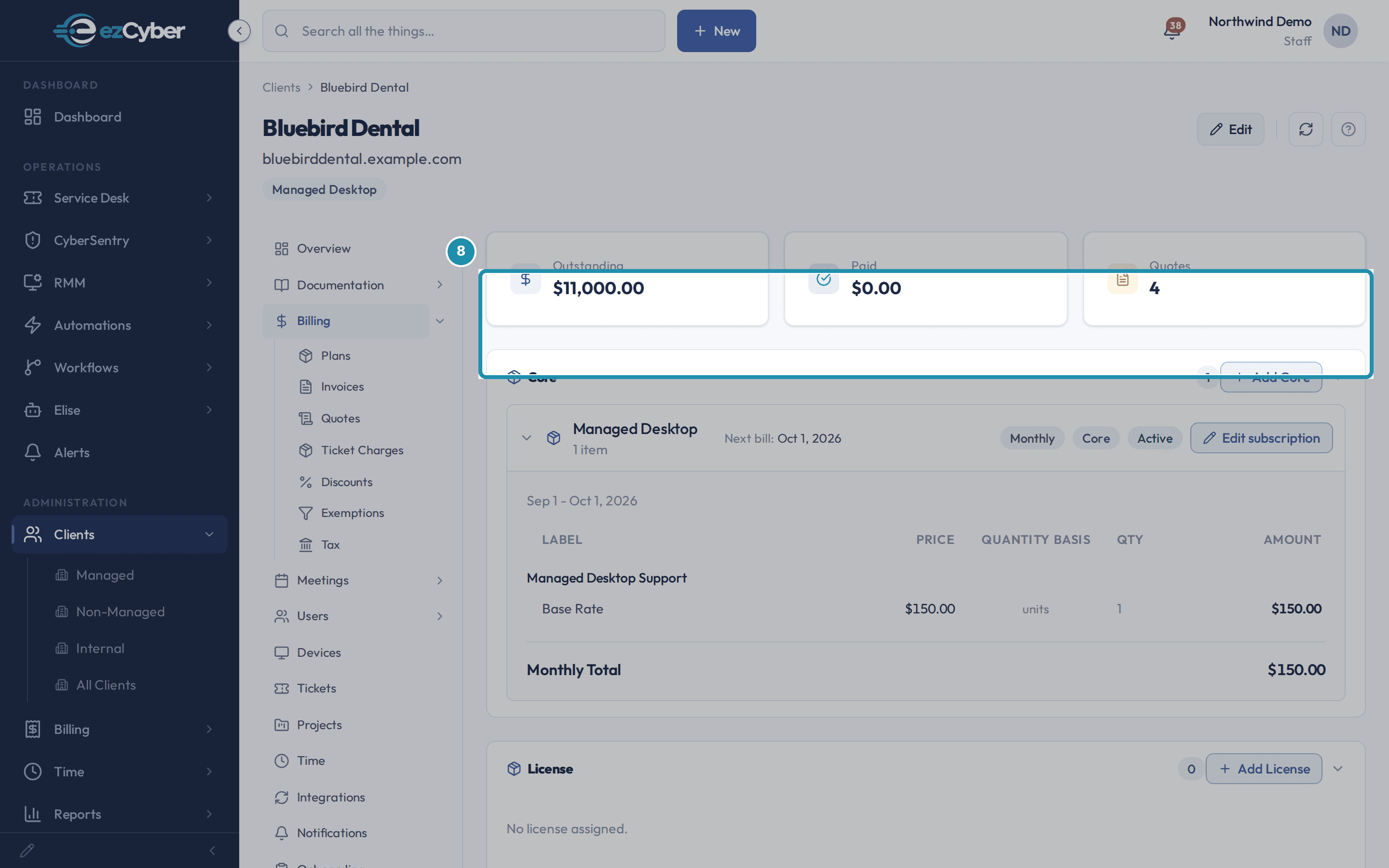Screen dimensions: 1389x868
Task: Collapse the Clients sidebar section chevron
Action: coord(209,534)
